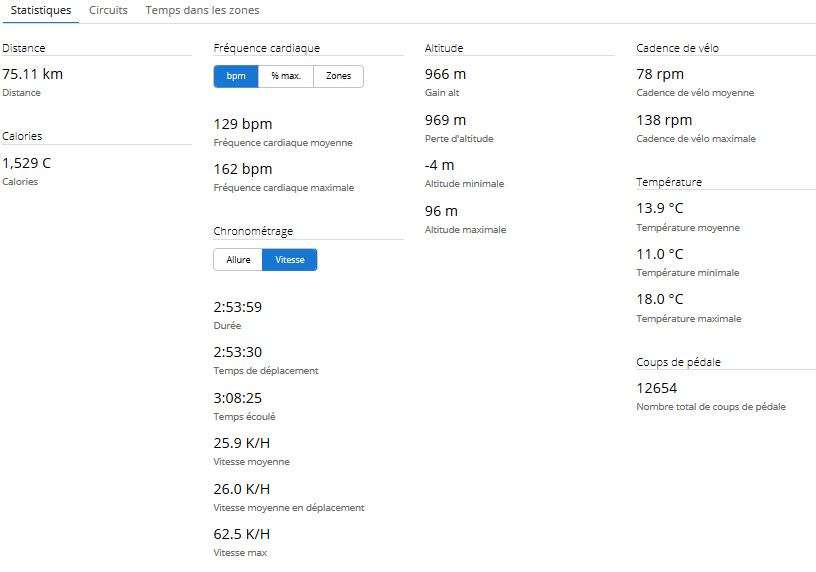Click the 966 m Gain alt value
The height and width of the screenshot is (572, 816).
click(x=445, y=74)
